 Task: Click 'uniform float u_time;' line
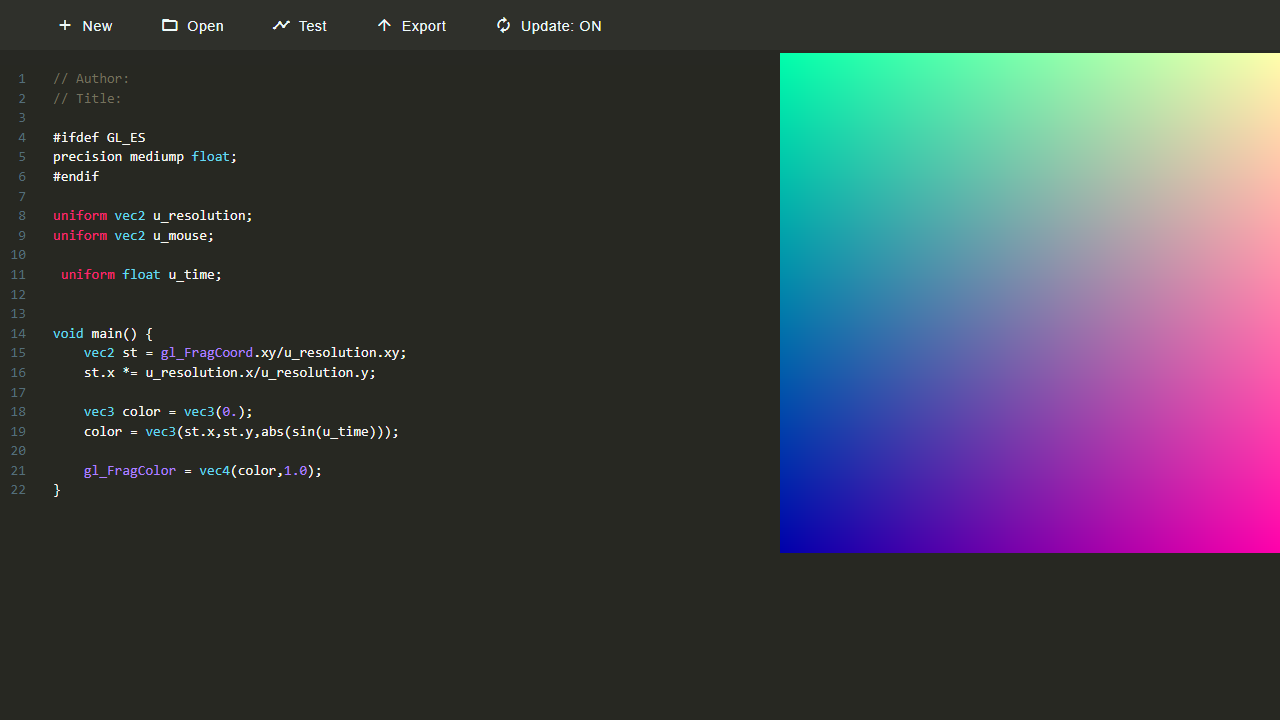coord(141,275)
